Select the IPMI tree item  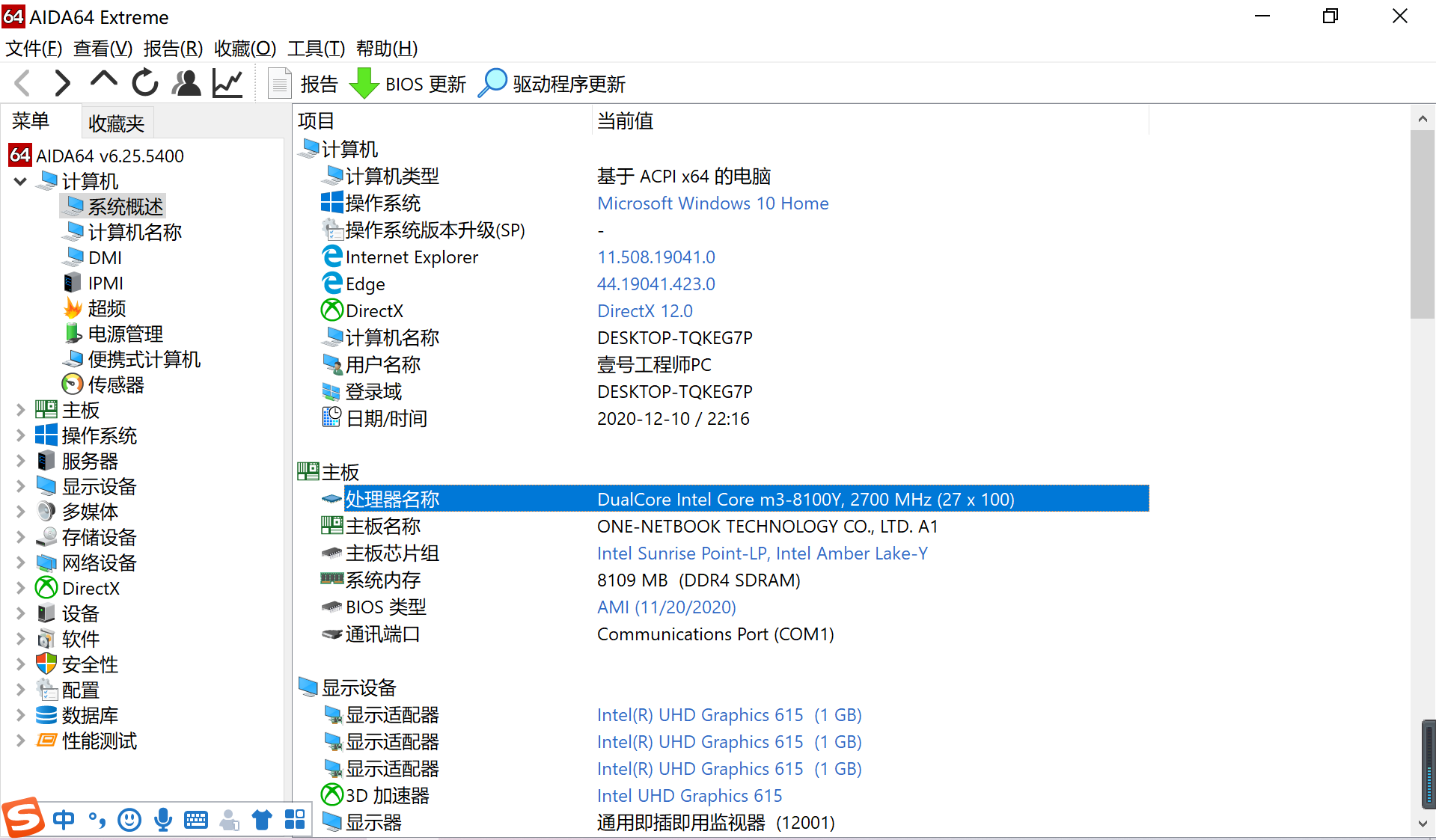tap(93, 283)
